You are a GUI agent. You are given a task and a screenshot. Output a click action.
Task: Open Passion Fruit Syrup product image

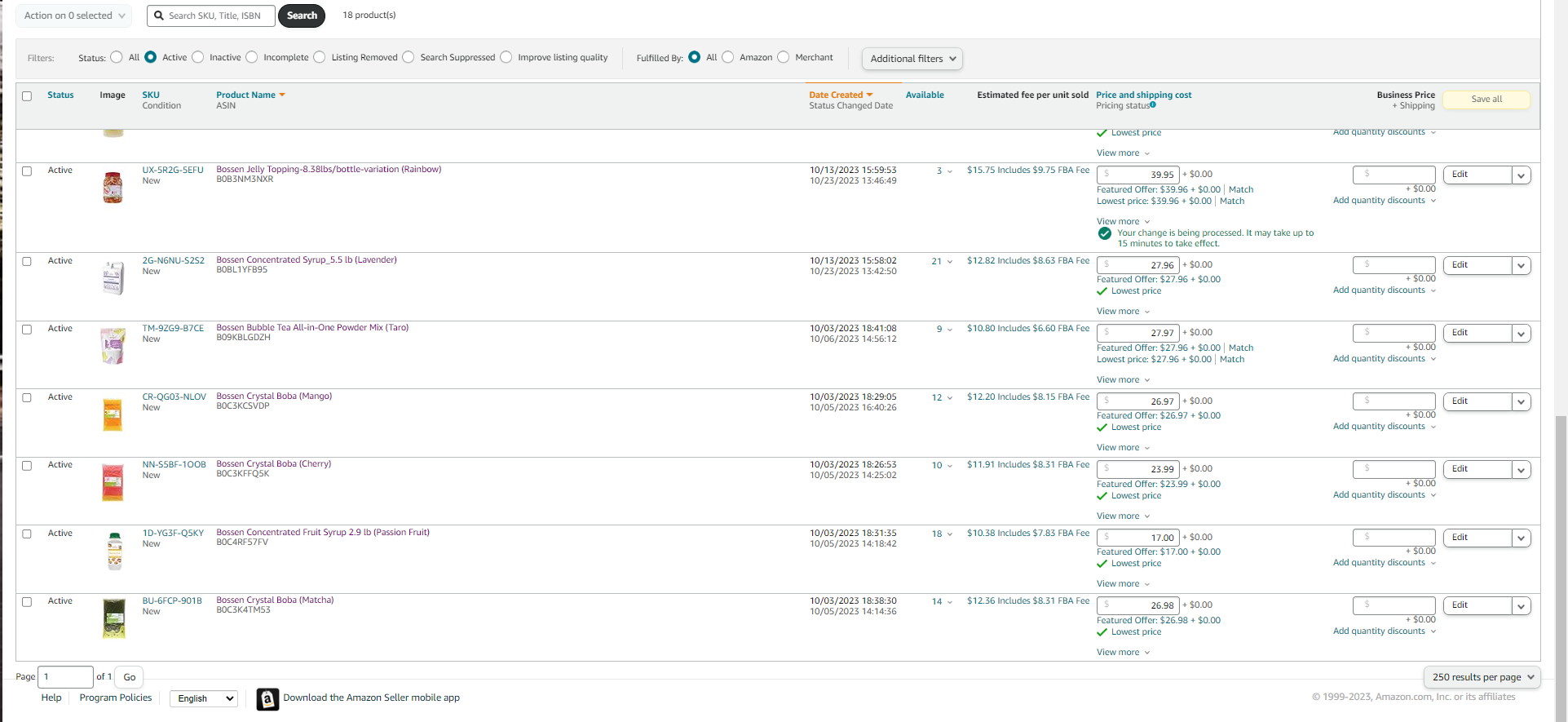pyautogui.click(x=115, y=551)
